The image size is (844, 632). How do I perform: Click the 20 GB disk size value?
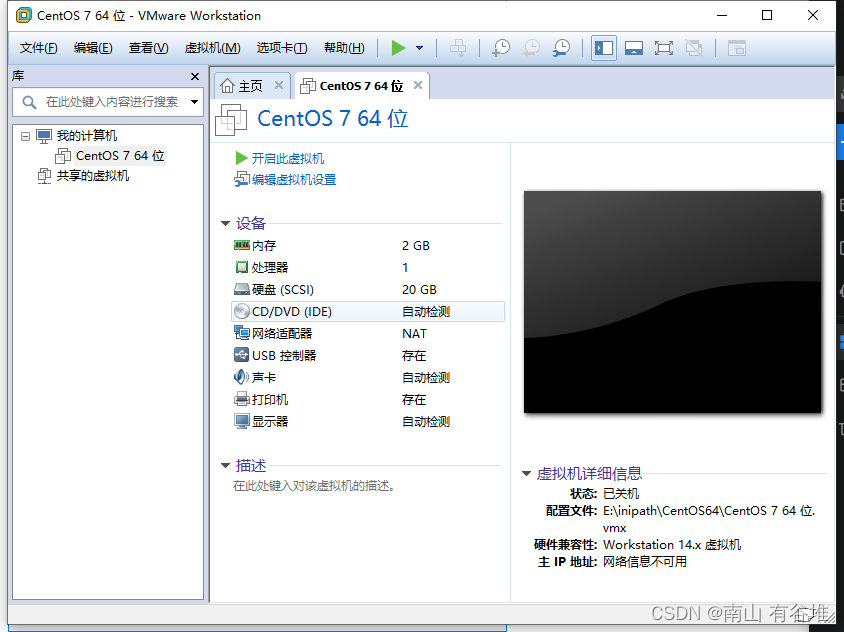point(419,290)
